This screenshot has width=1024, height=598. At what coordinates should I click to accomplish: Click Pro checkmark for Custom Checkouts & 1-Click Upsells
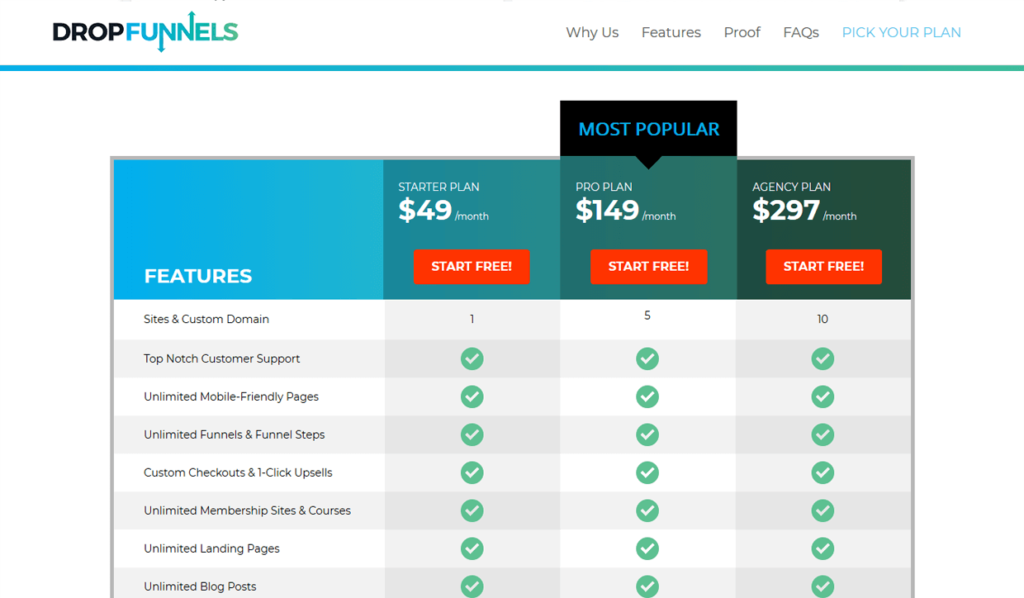pos(647,472)
